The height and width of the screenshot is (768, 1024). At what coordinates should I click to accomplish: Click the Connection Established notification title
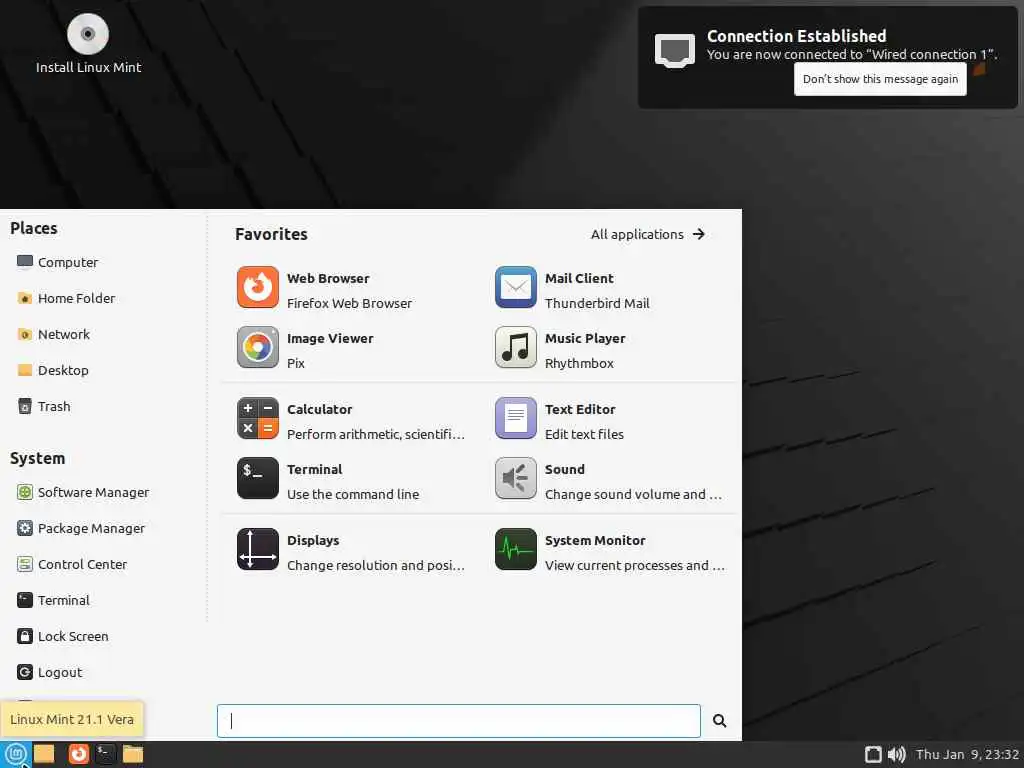(796, 36)
